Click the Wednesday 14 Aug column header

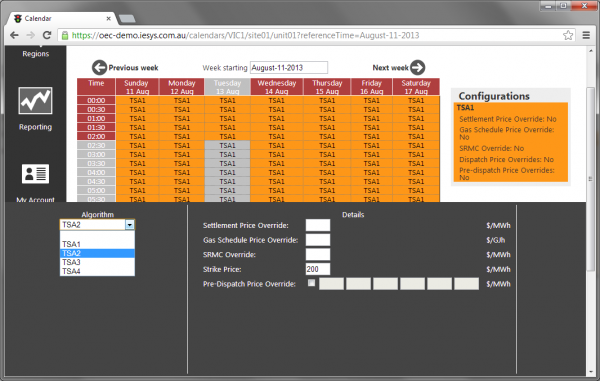(x=277, y=87)
